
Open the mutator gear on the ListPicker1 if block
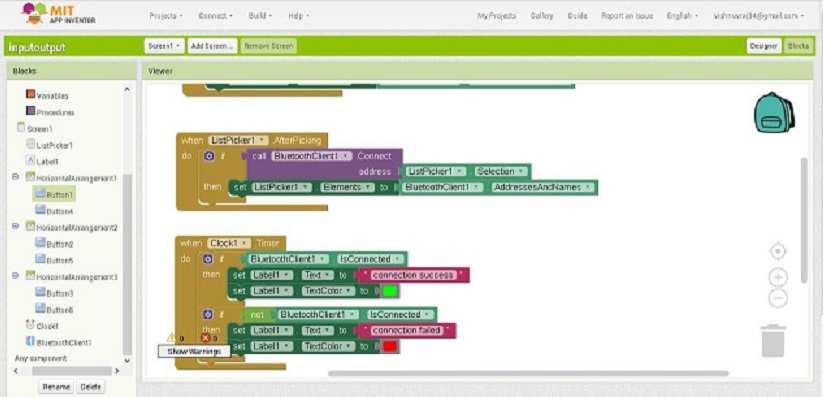point(209,156)
